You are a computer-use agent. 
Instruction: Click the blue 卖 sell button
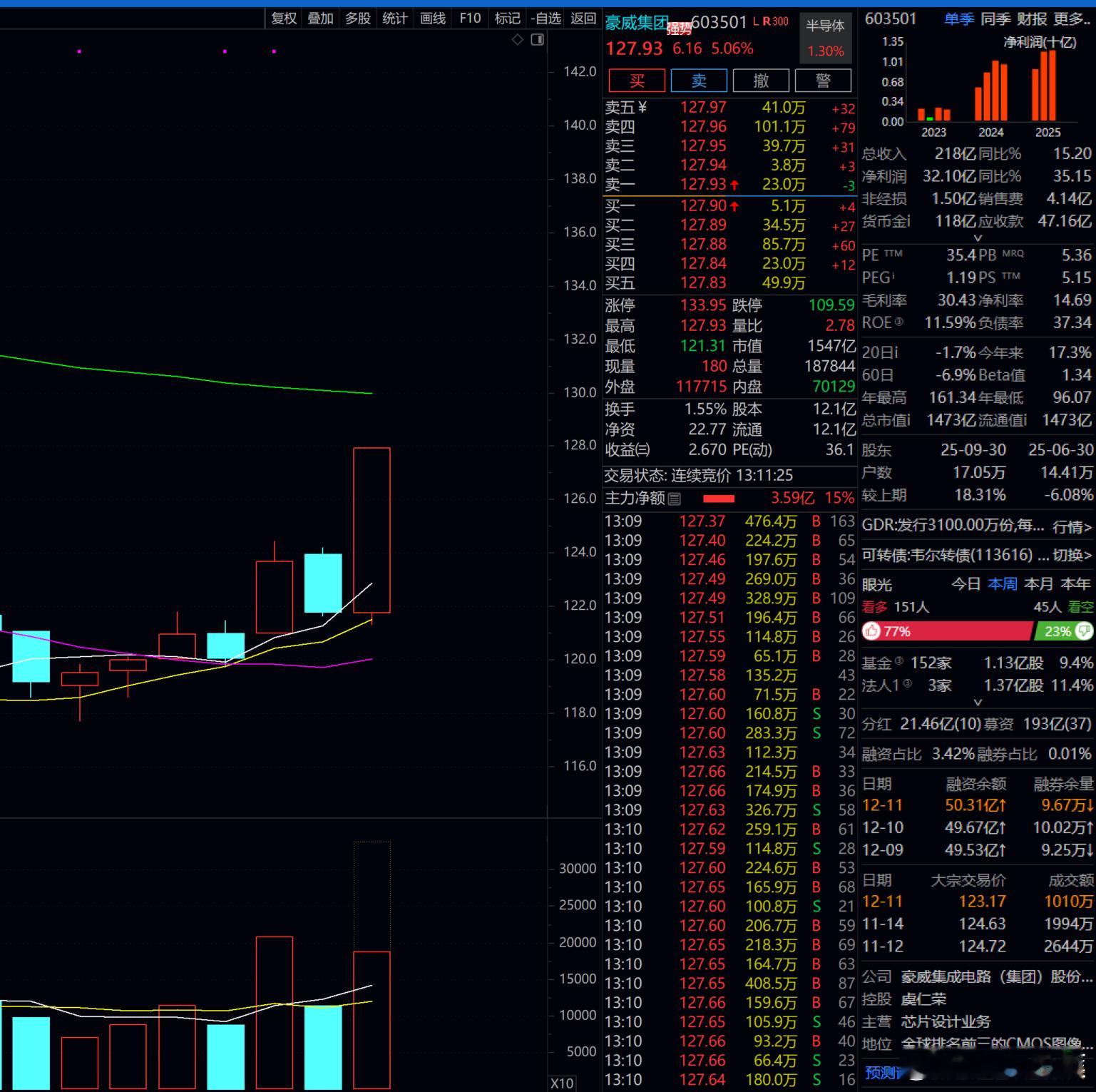(699, 81)
